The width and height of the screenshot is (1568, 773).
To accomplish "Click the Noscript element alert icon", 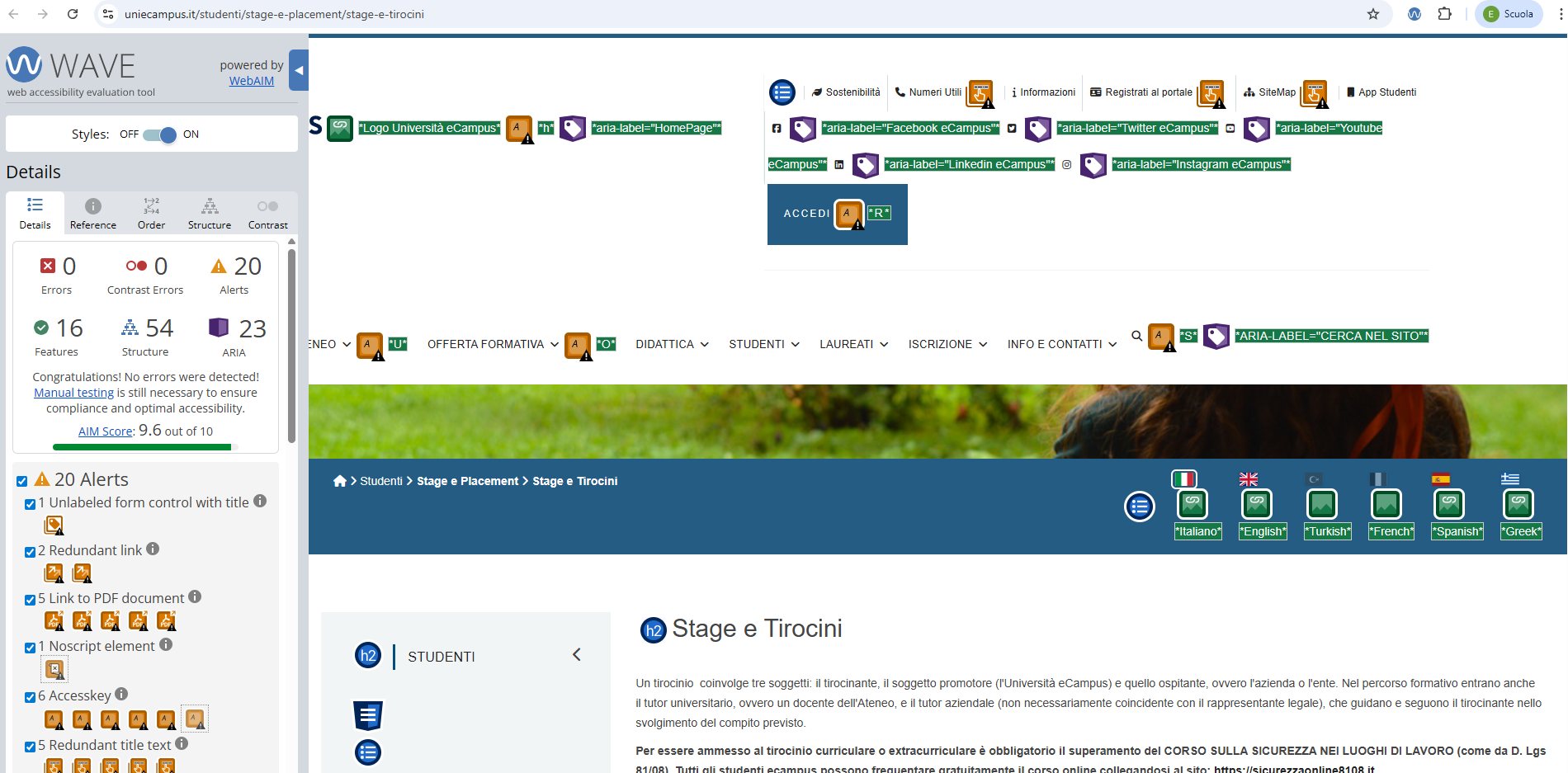I will (x=54, y=669).
